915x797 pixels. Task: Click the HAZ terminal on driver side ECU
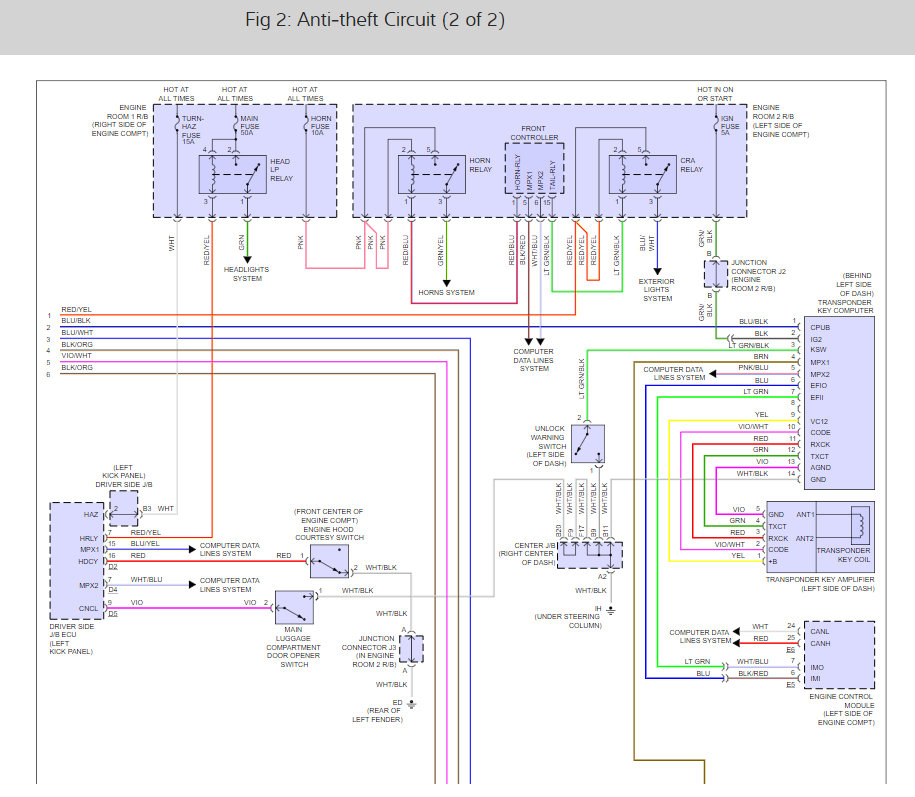(x=91, y=515)
